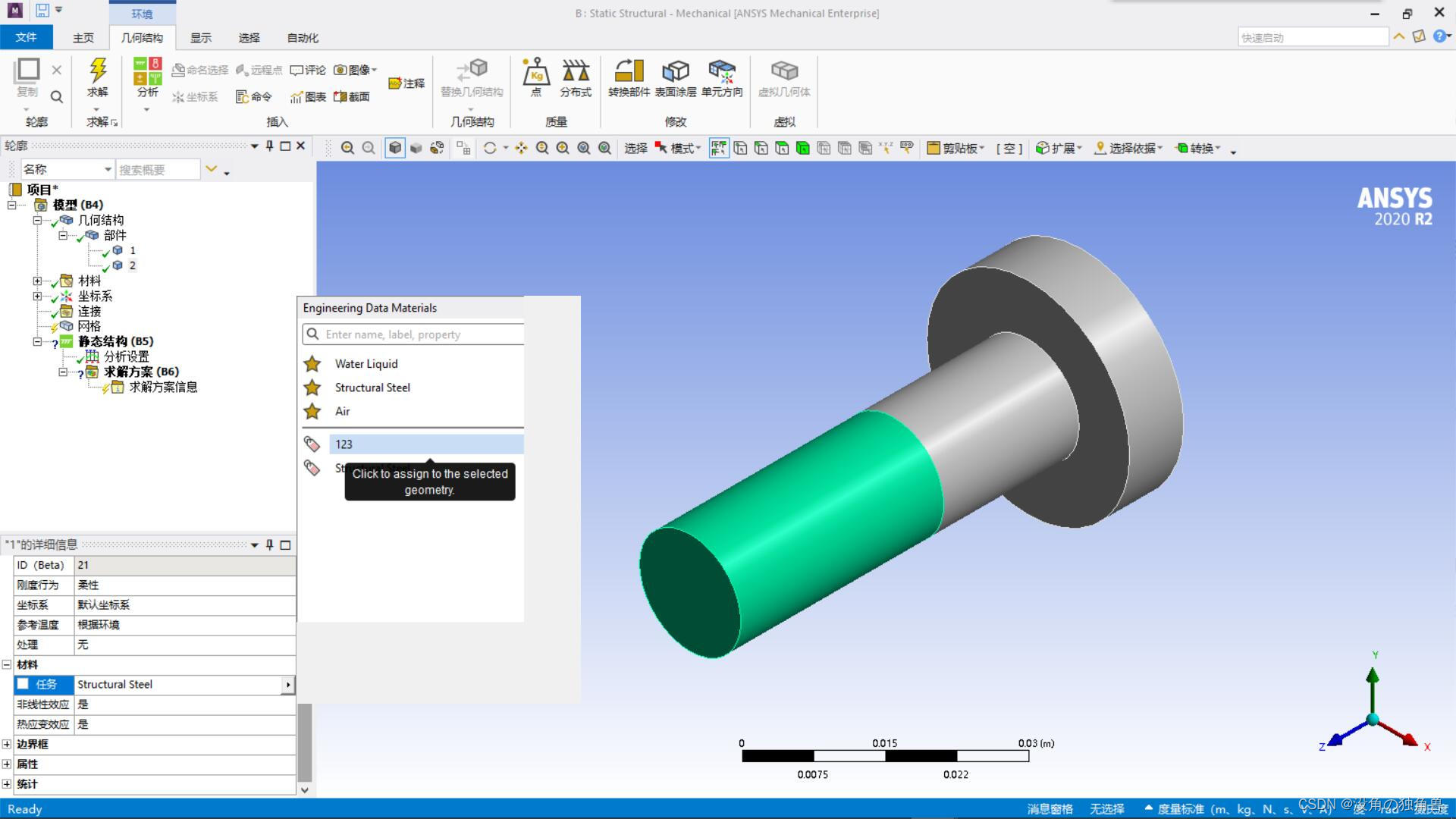Choose Structural Steel from favorite materials
1456x819 pixels.
click(372, 388)
